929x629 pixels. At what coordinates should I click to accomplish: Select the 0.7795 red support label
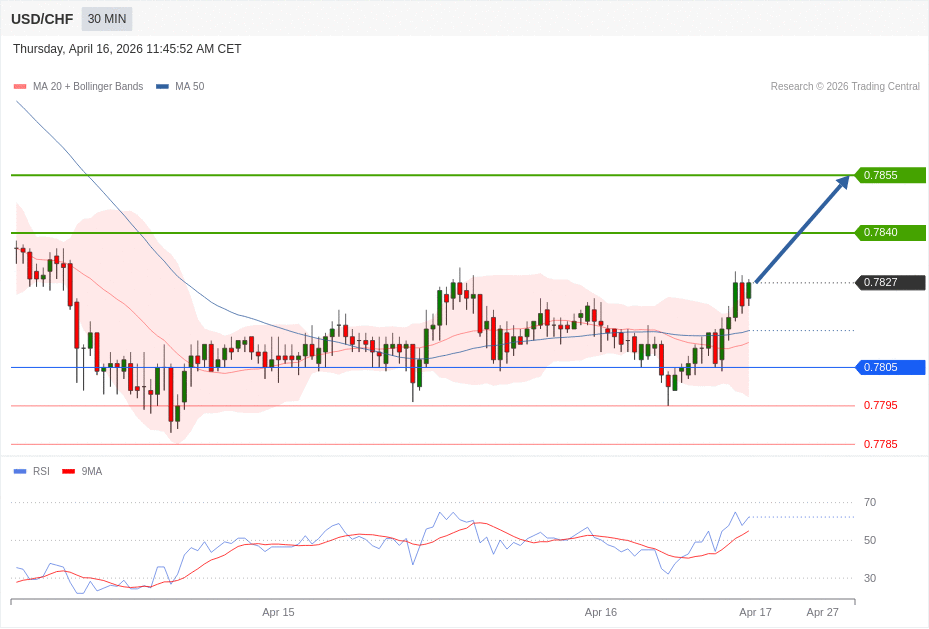(880, 405)
